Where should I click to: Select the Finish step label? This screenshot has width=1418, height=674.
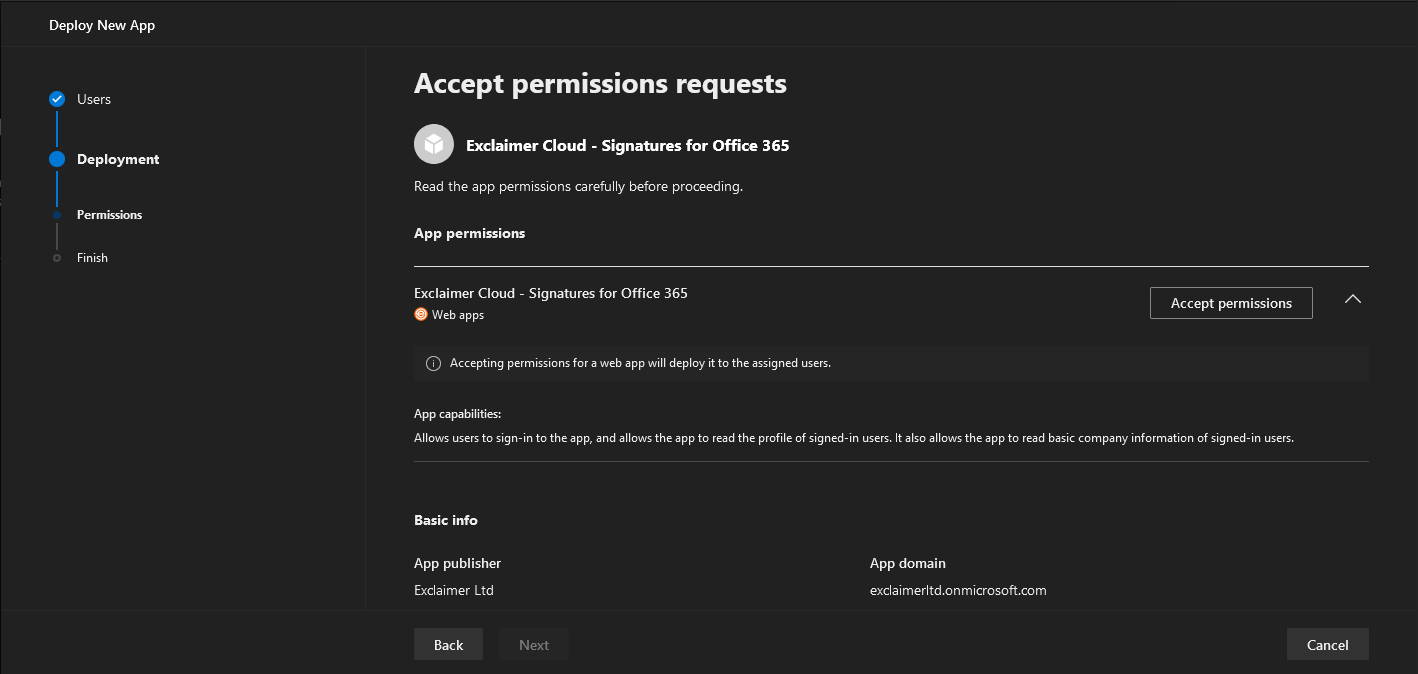tap(92, 258)
